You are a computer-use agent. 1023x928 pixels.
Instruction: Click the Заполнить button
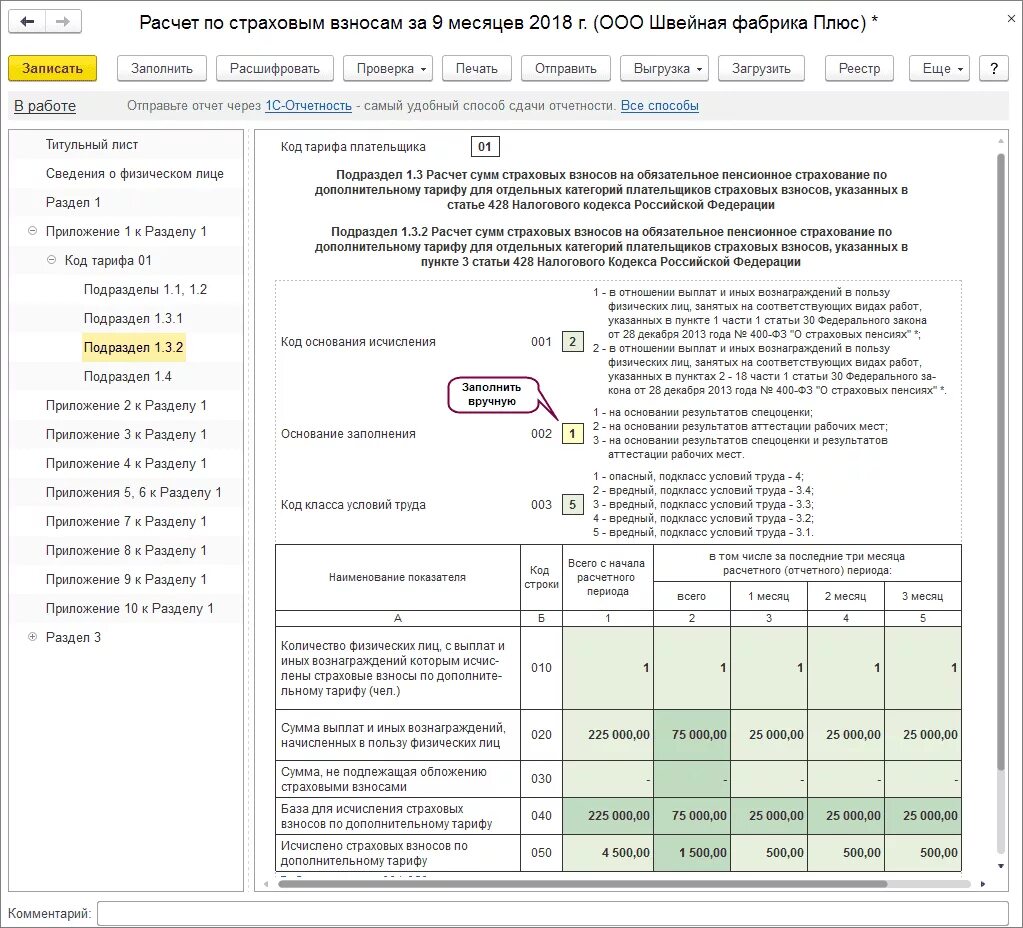[162, 69]
